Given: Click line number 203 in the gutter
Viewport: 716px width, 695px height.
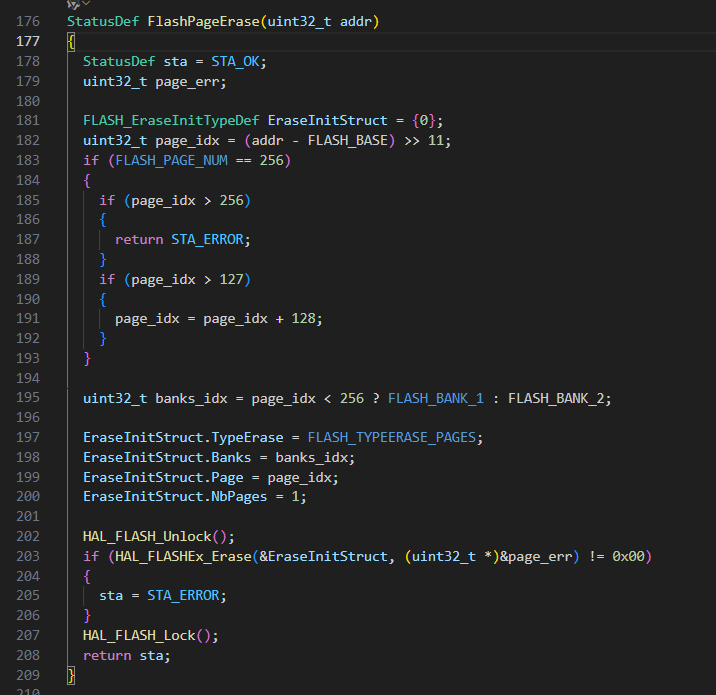Looking at the screenshot, I should coord(28,556).
